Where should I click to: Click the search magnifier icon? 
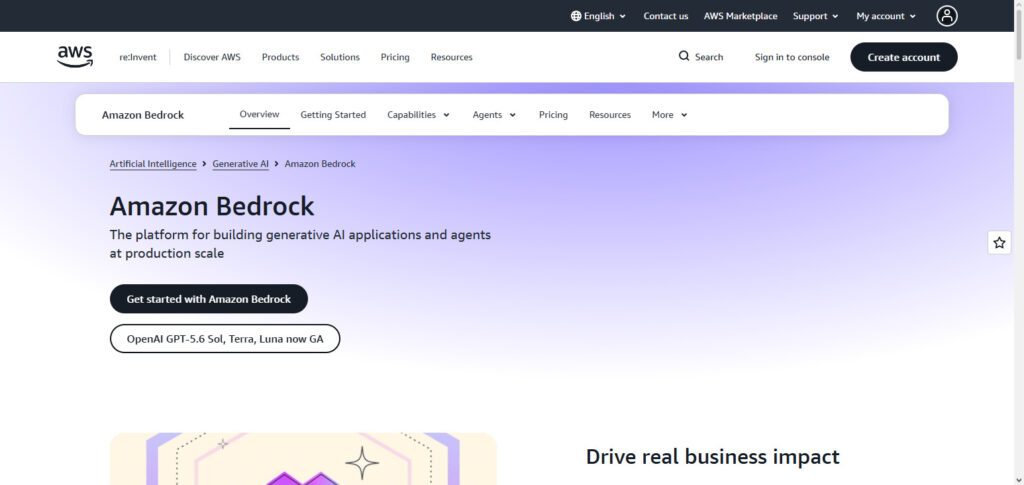click(x=684, y=56)
